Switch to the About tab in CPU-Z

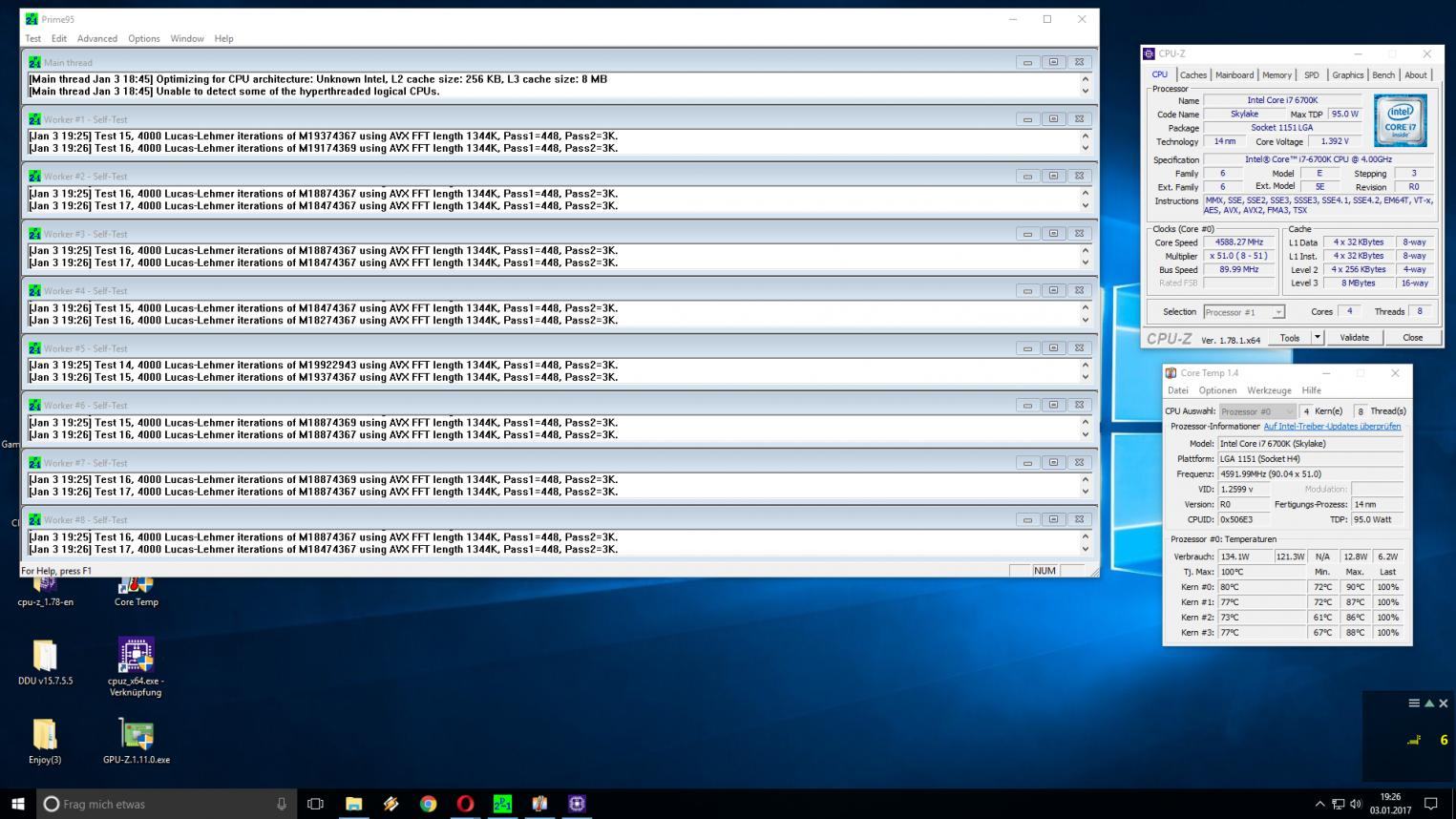pos(1416,74)
